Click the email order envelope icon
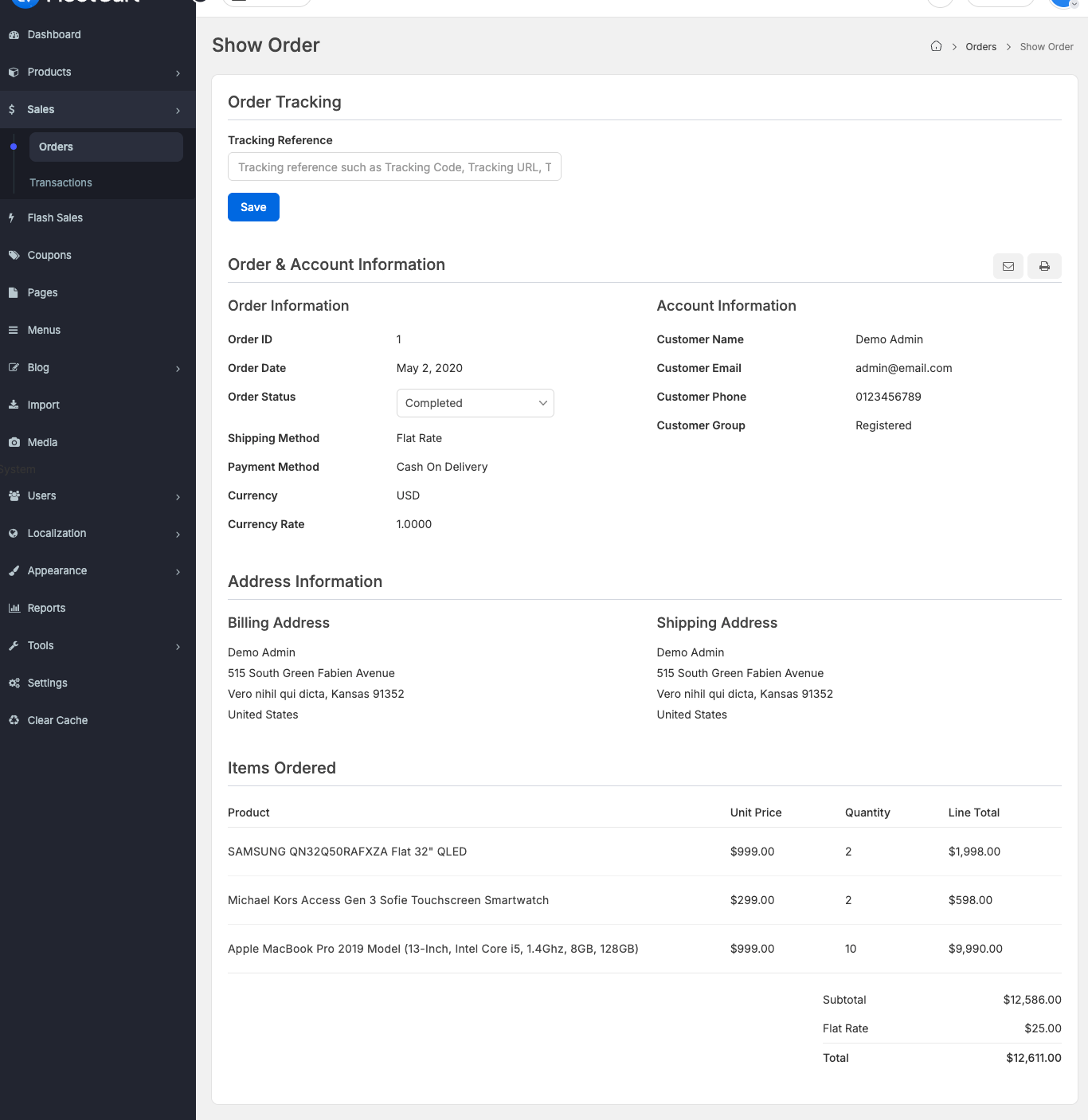 [1008, 266]
